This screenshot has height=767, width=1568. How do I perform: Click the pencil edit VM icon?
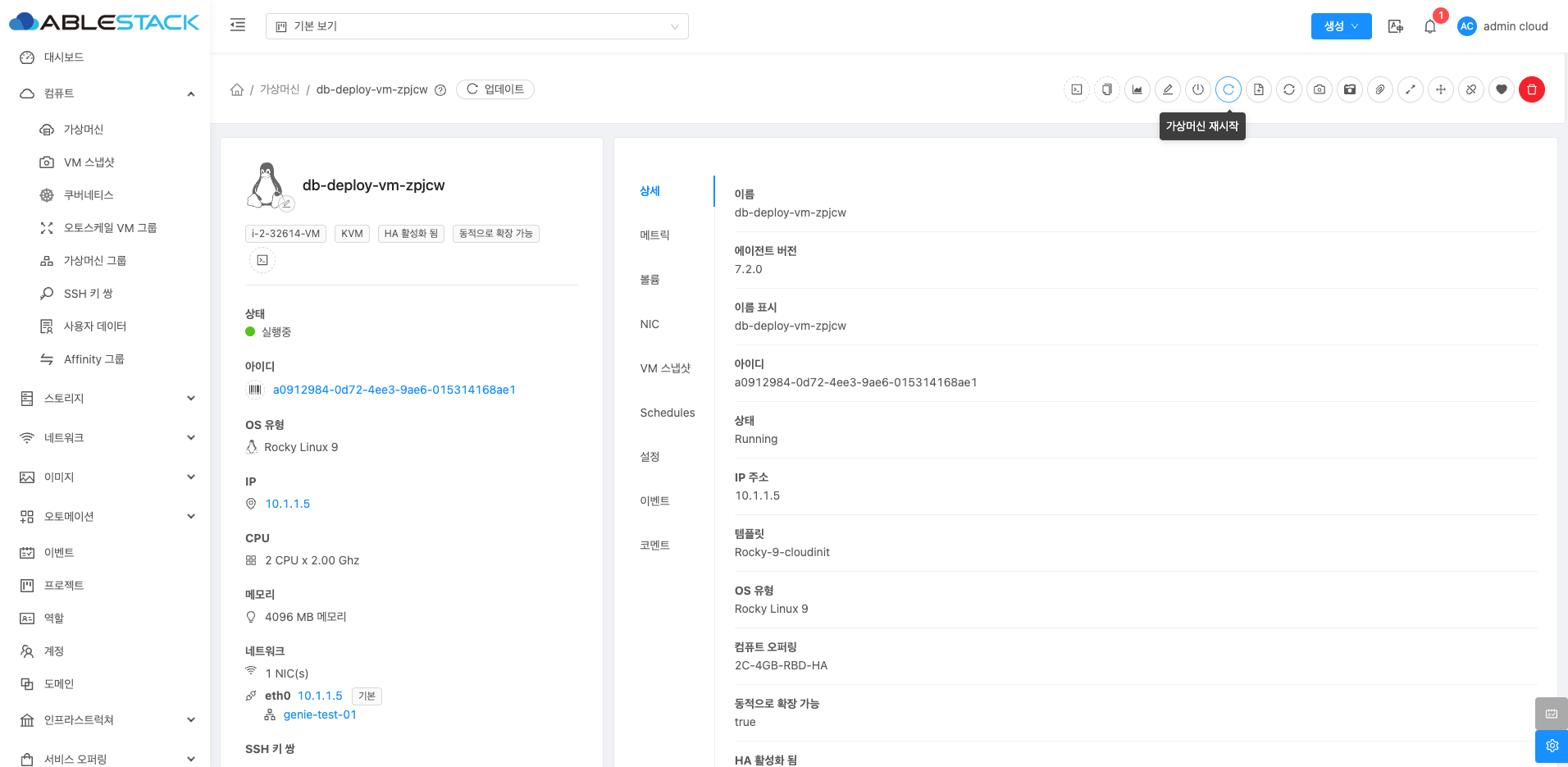1168,89
